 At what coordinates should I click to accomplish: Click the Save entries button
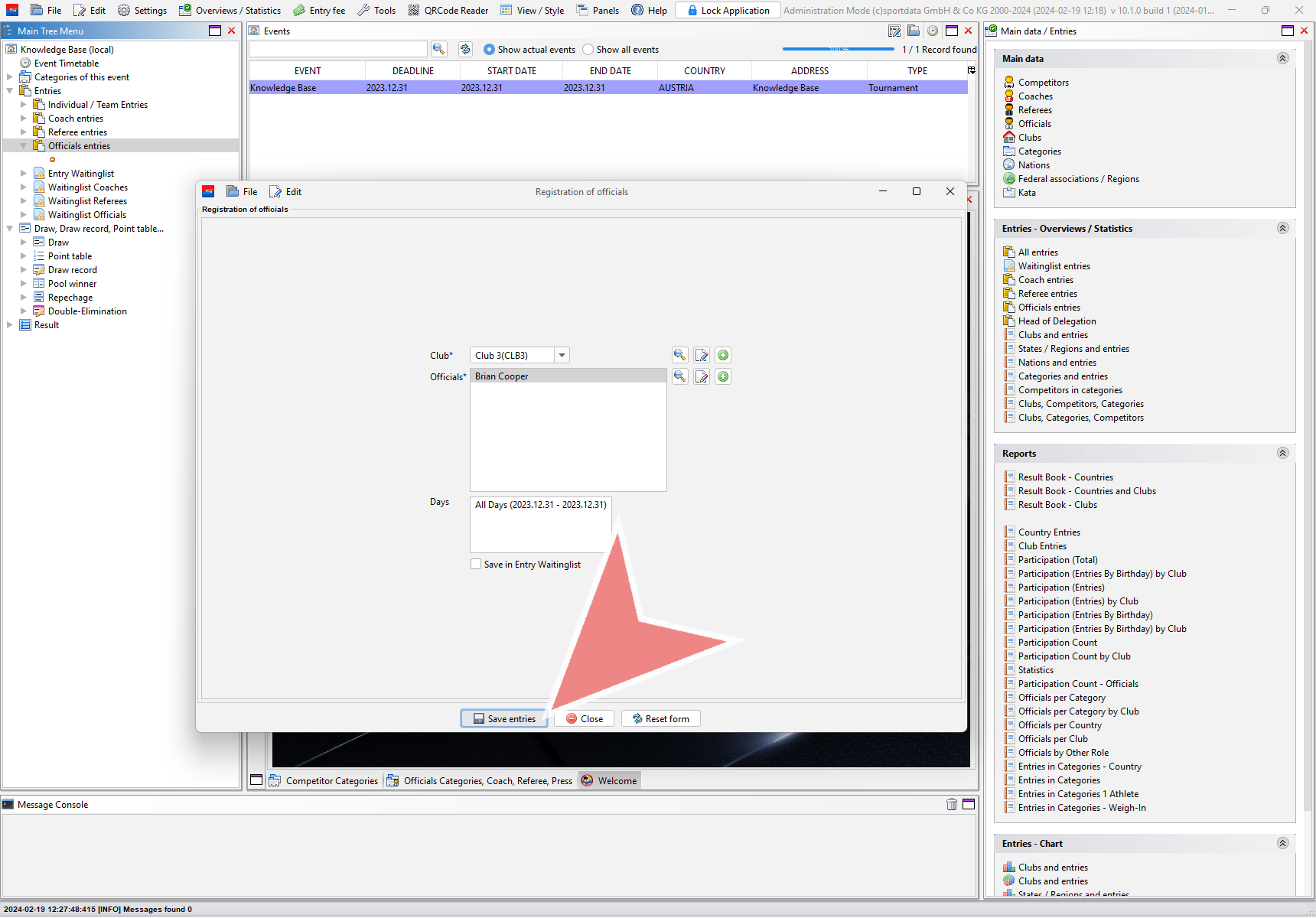click(x=504, y=718)
